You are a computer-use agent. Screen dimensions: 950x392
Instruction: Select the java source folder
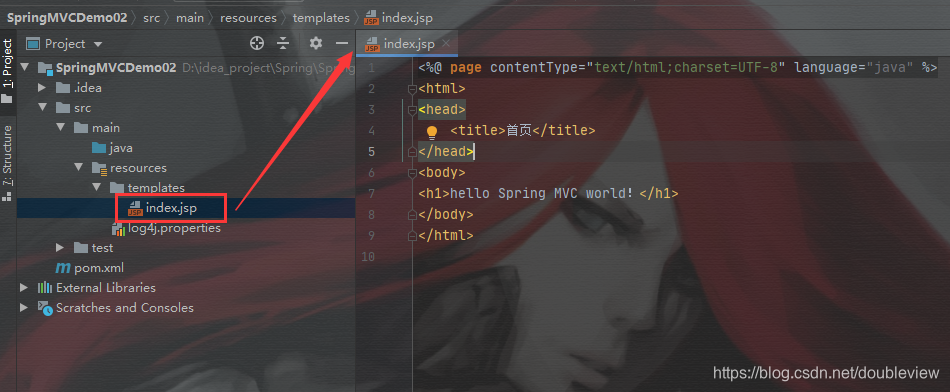(121, 148)
